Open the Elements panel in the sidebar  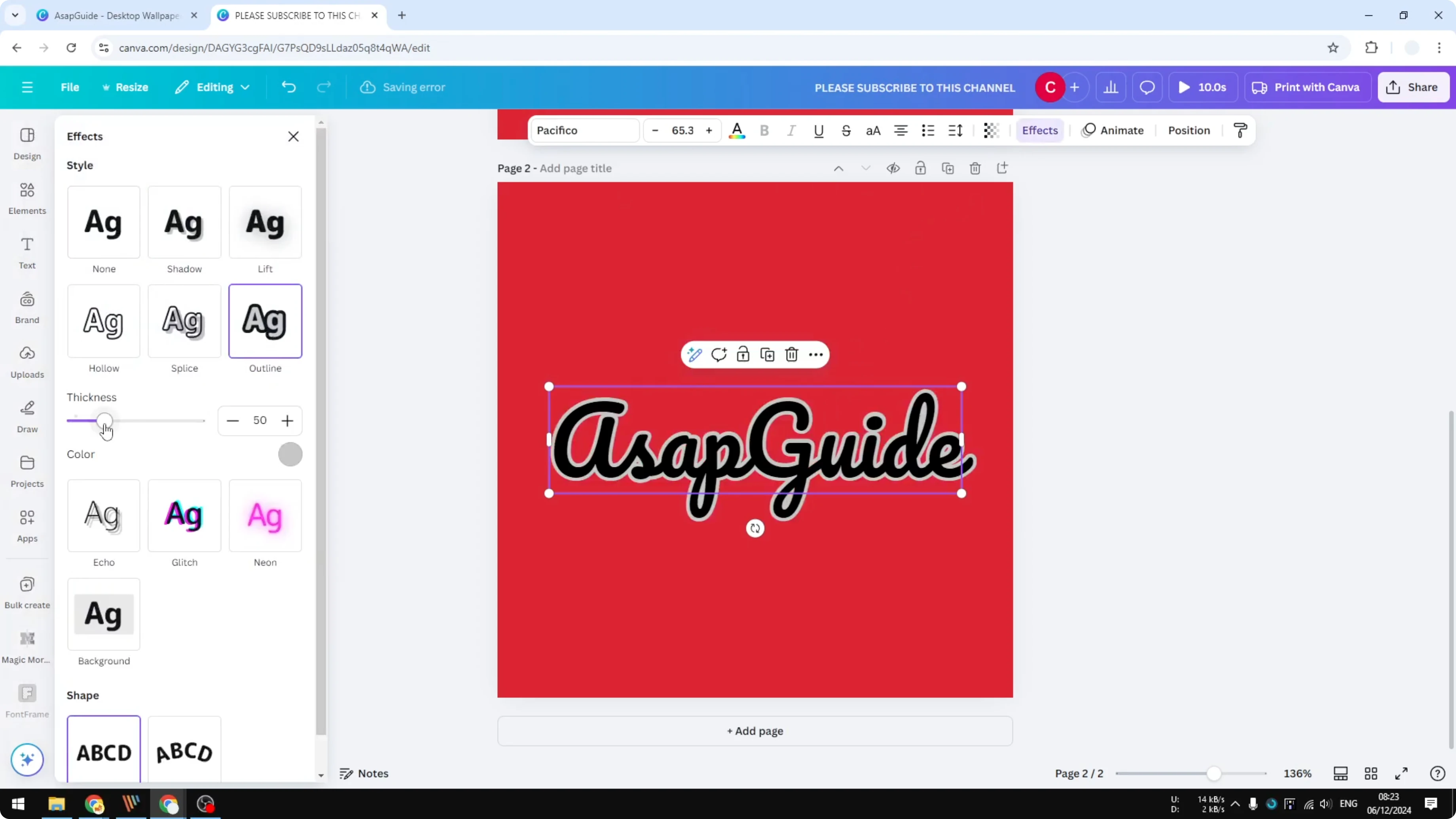27,198
